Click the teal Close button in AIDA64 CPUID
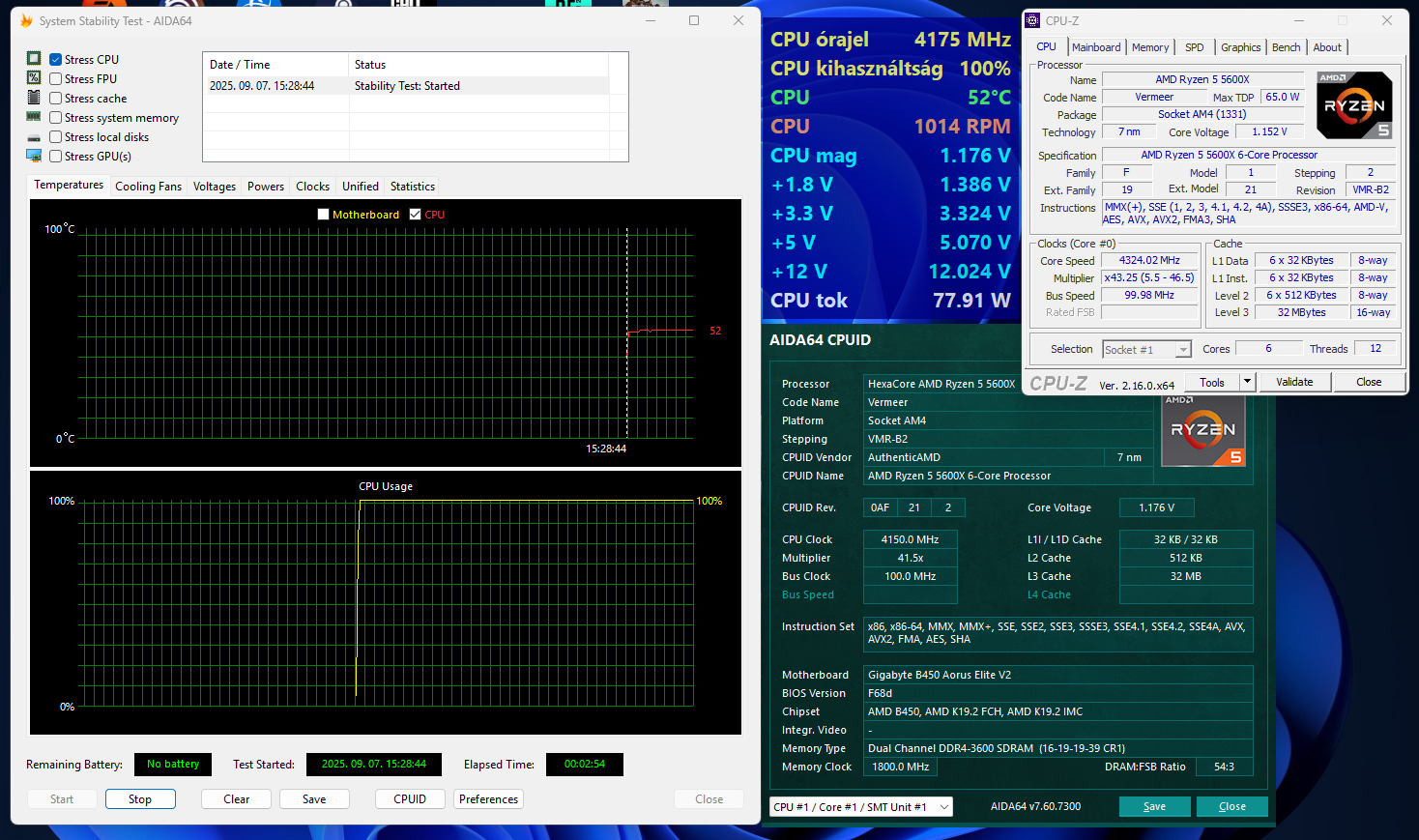The image size is (1419, 840). tap(1231, 806)
